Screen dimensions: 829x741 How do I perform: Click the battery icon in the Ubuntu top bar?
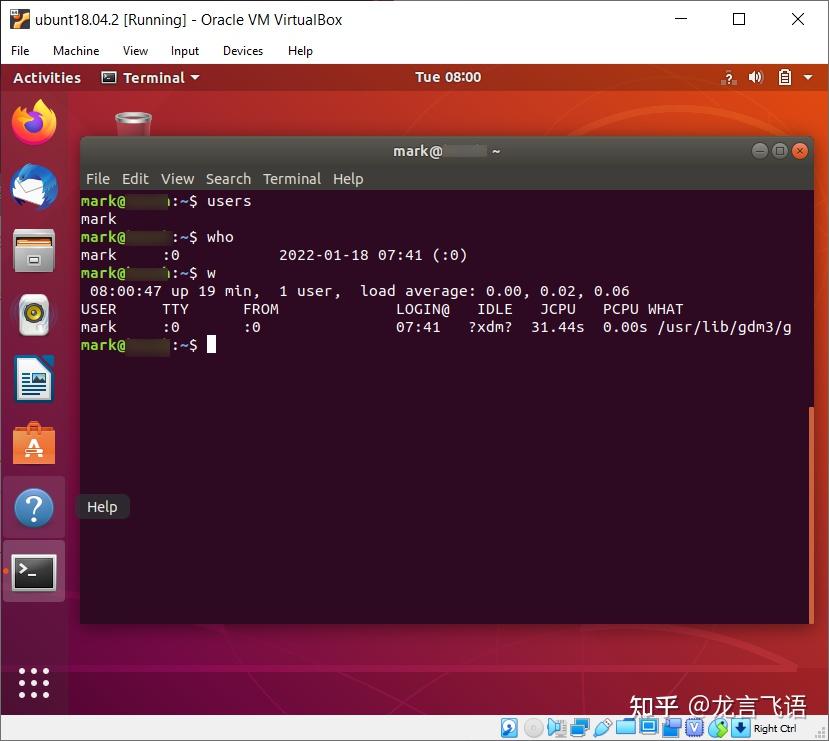pos(784,76)
